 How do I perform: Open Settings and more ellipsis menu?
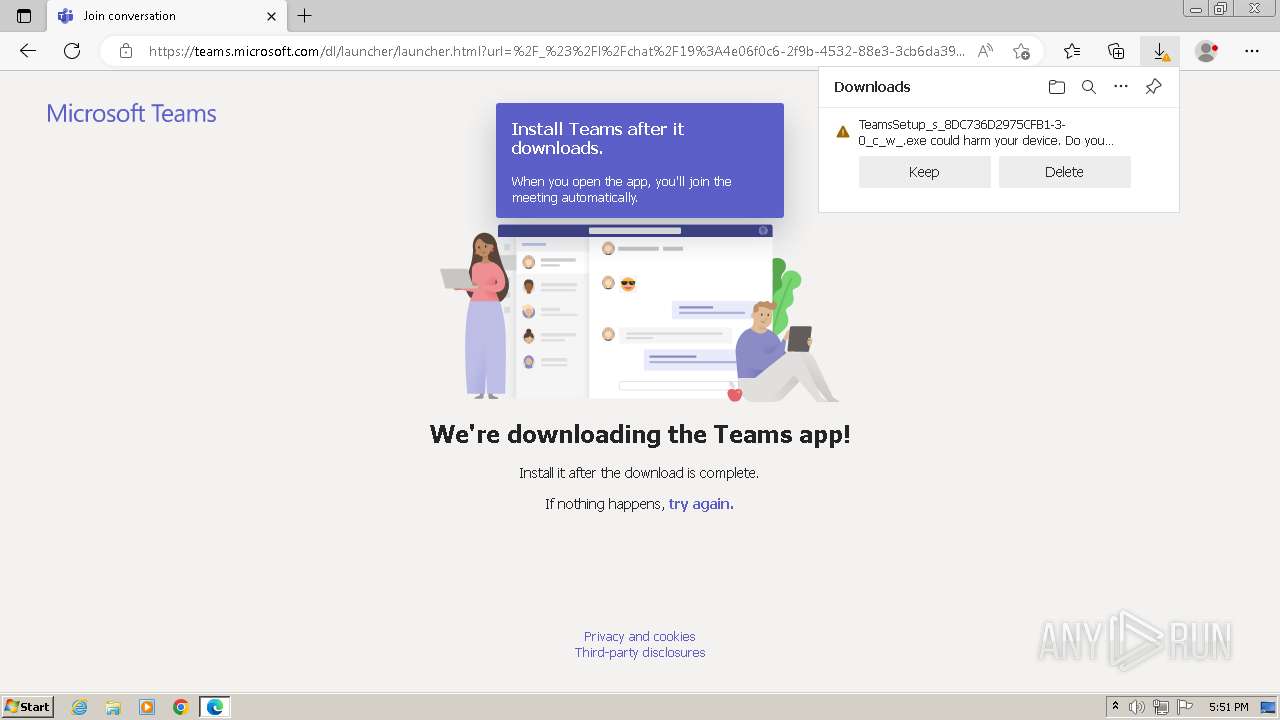click(x=1252, y=51)
